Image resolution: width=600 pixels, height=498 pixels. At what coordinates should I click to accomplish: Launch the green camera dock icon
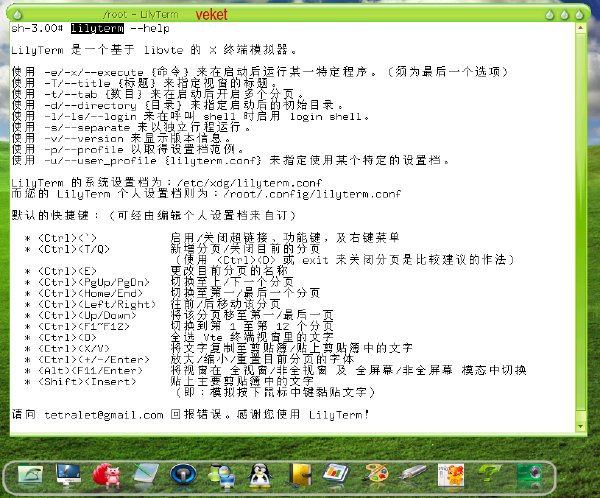529,475
